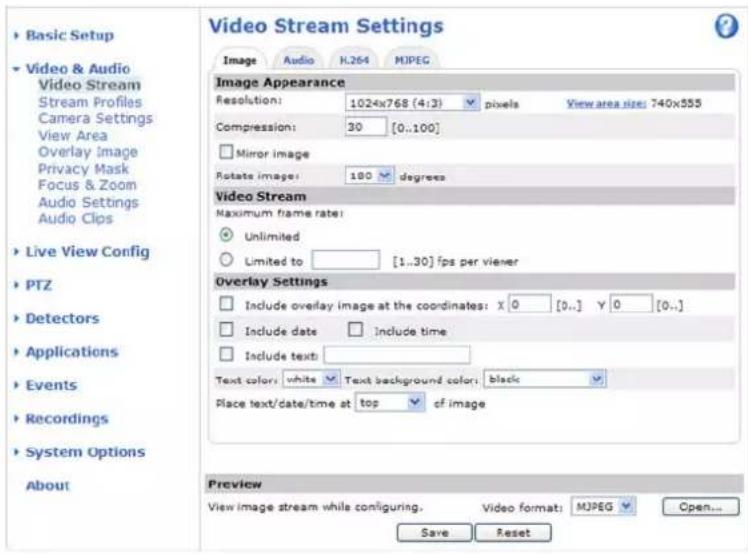Select Video Stream in sidebar
The width and height of the screenshot is (748, 554).
tap(90, 85)
